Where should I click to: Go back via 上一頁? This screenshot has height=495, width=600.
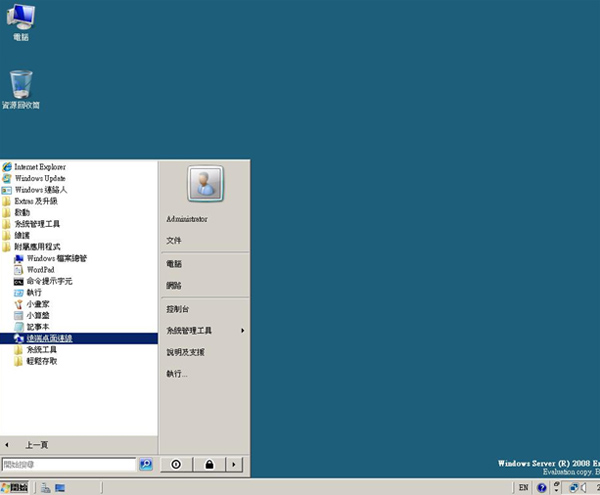36,444
